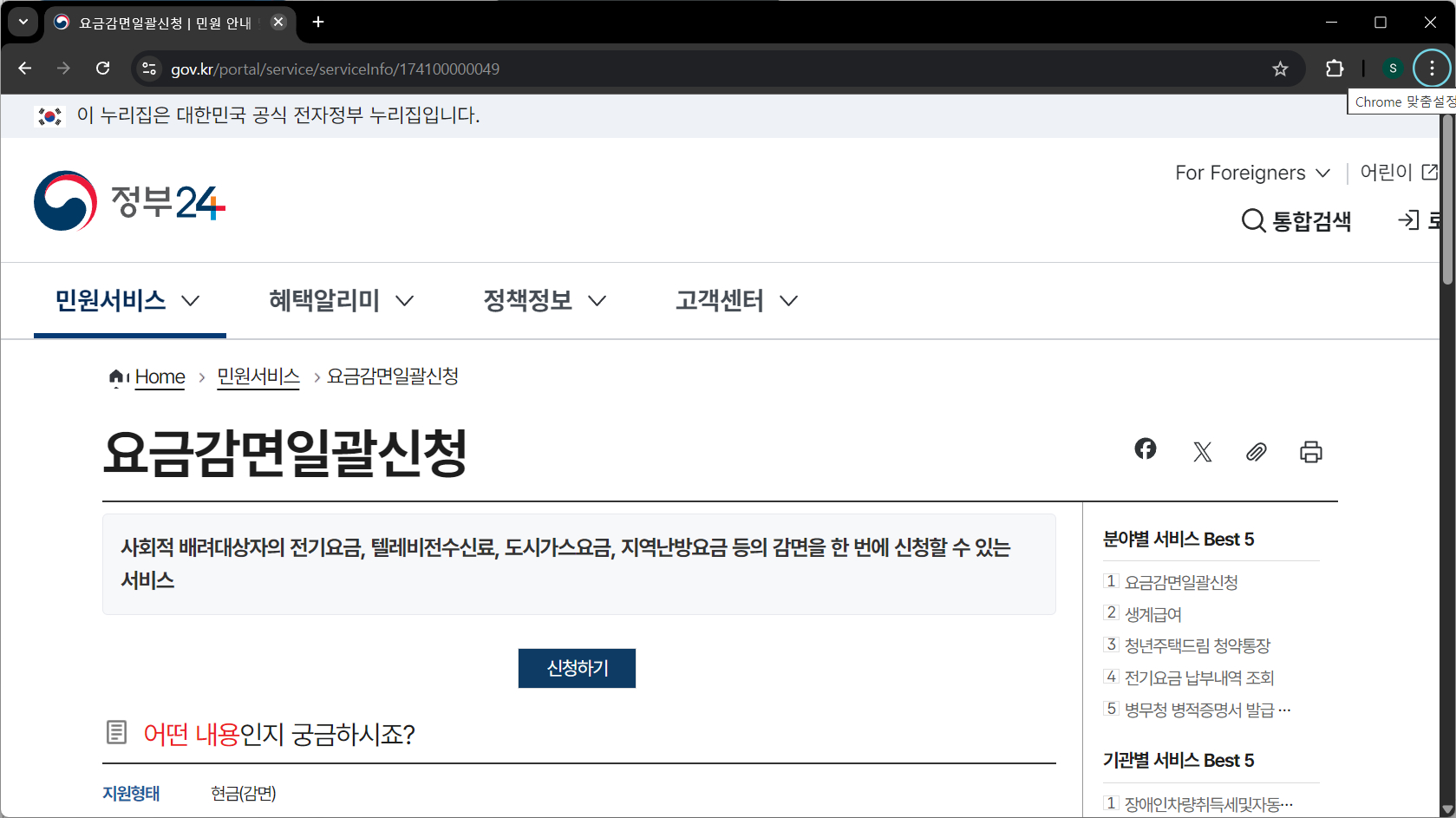Expand For Foreigners dropdown
The width and height of the screenshot is (1456, 818).
[1251, 173]
